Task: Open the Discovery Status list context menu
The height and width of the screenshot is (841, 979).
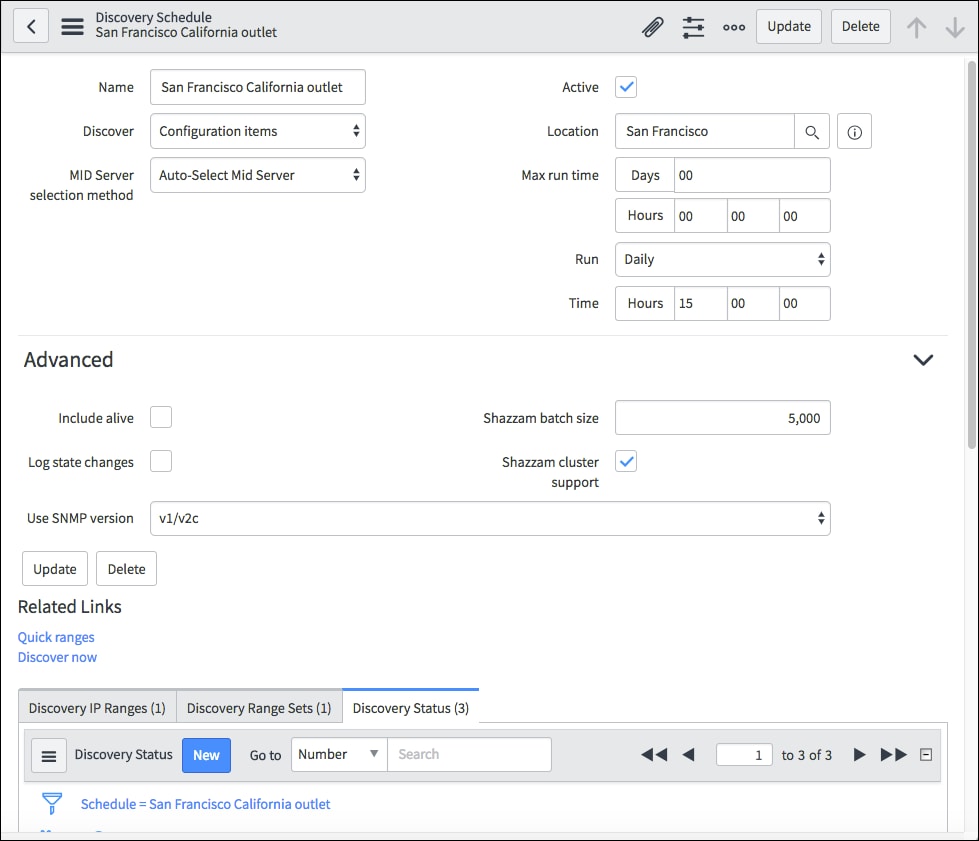Action: pos(48,755)
